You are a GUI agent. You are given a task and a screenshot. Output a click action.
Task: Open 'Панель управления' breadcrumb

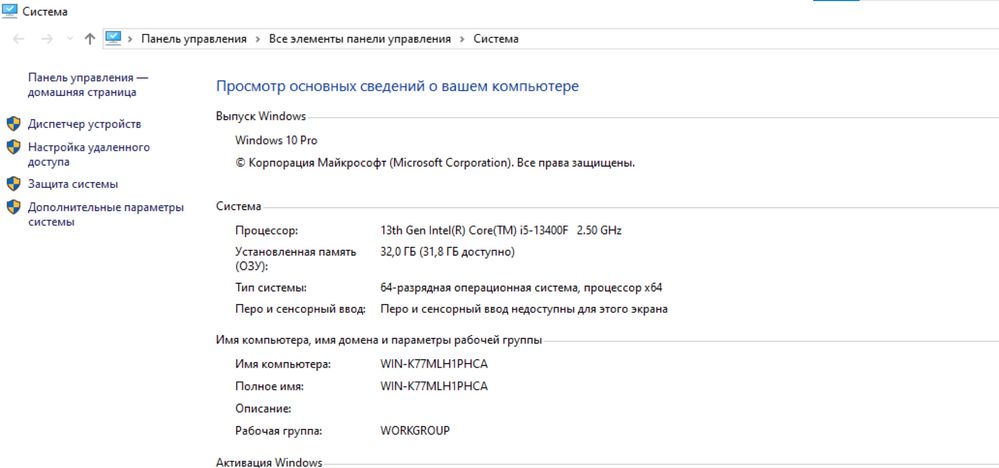194,39
